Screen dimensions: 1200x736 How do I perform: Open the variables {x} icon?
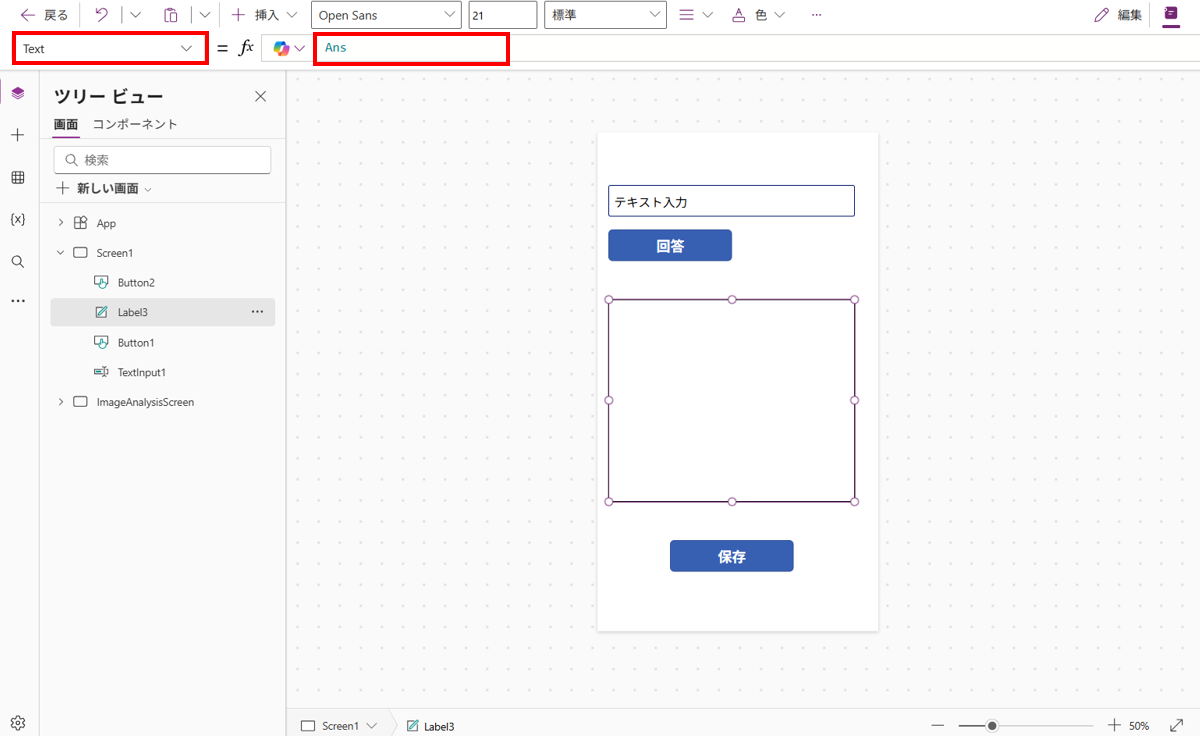(18, 219)
